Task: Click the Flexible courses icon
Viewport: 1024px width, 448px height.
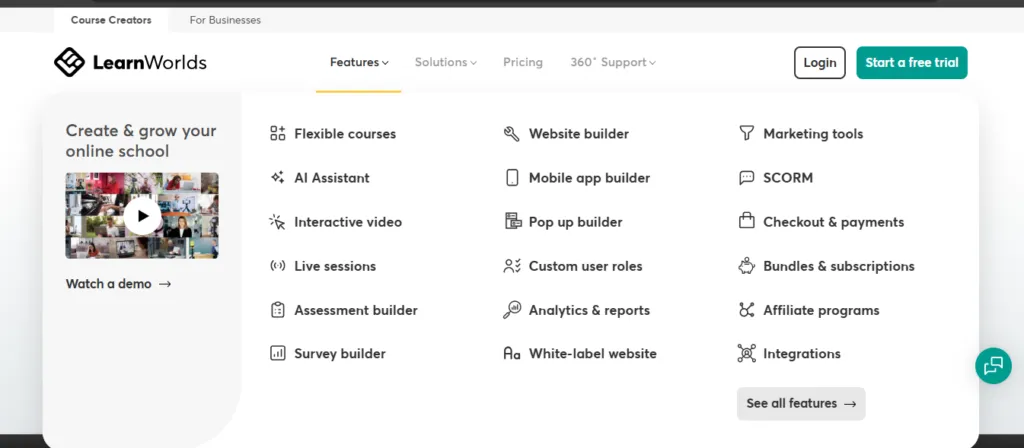Action: point(278,134)
